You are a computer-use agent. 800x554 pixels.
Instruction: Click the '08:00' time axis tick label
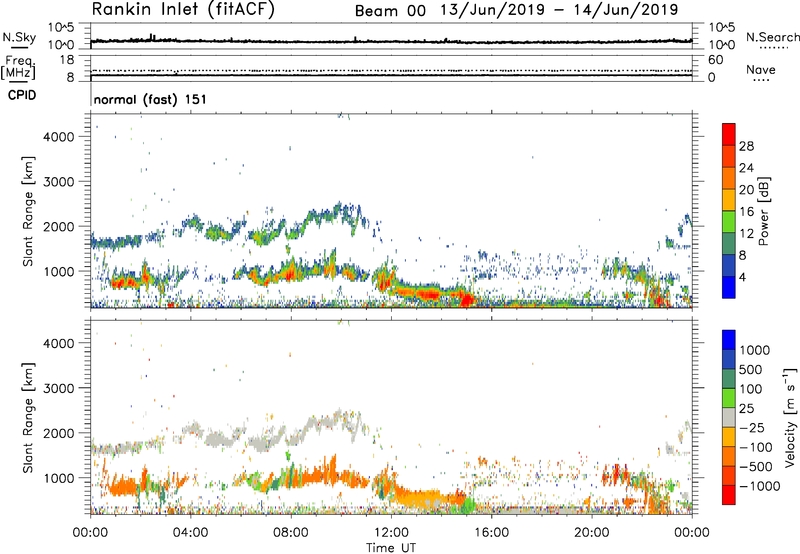click(x=291, y=533)
